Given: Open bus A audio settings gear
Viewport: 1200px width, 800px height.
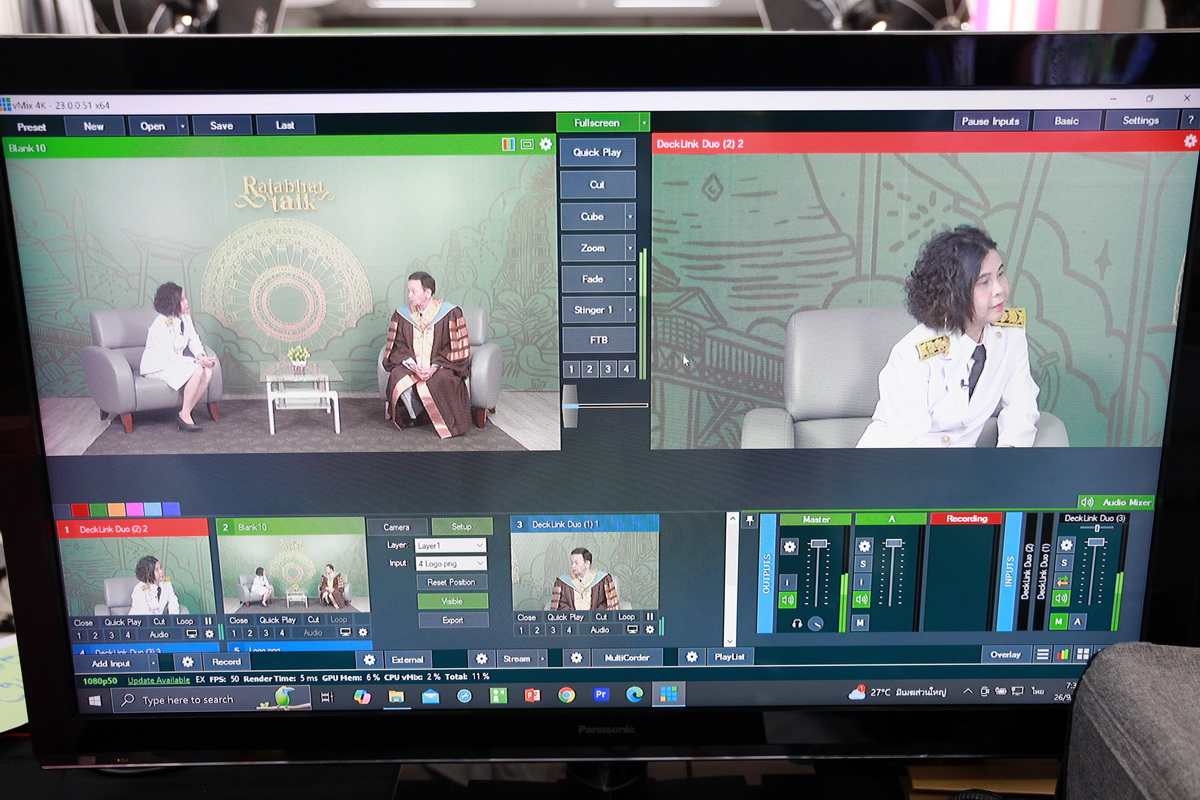Looking at the screenshot, I should [x=864, y=545].
